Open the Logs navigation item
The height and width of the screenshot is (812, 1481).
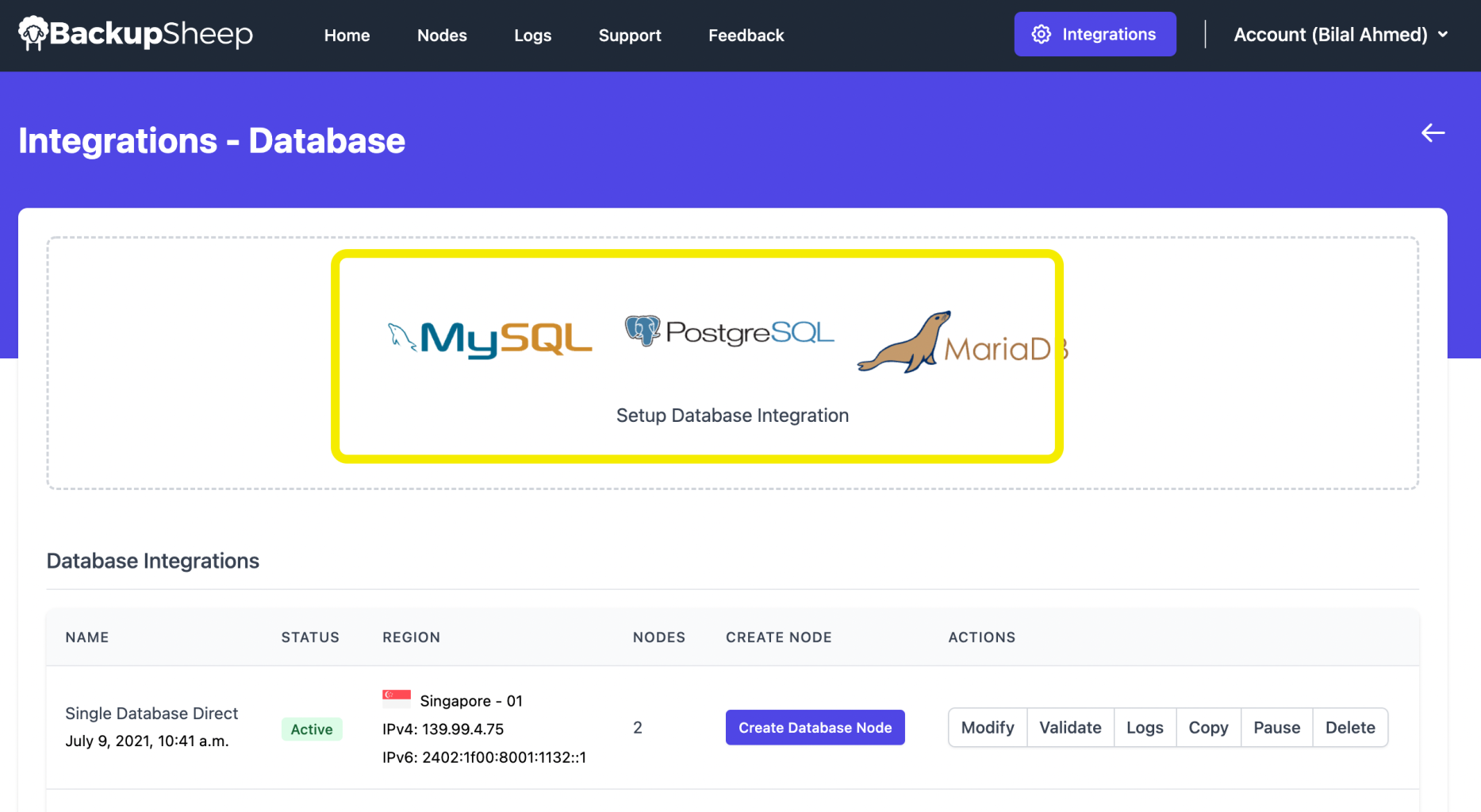(532, 35)
